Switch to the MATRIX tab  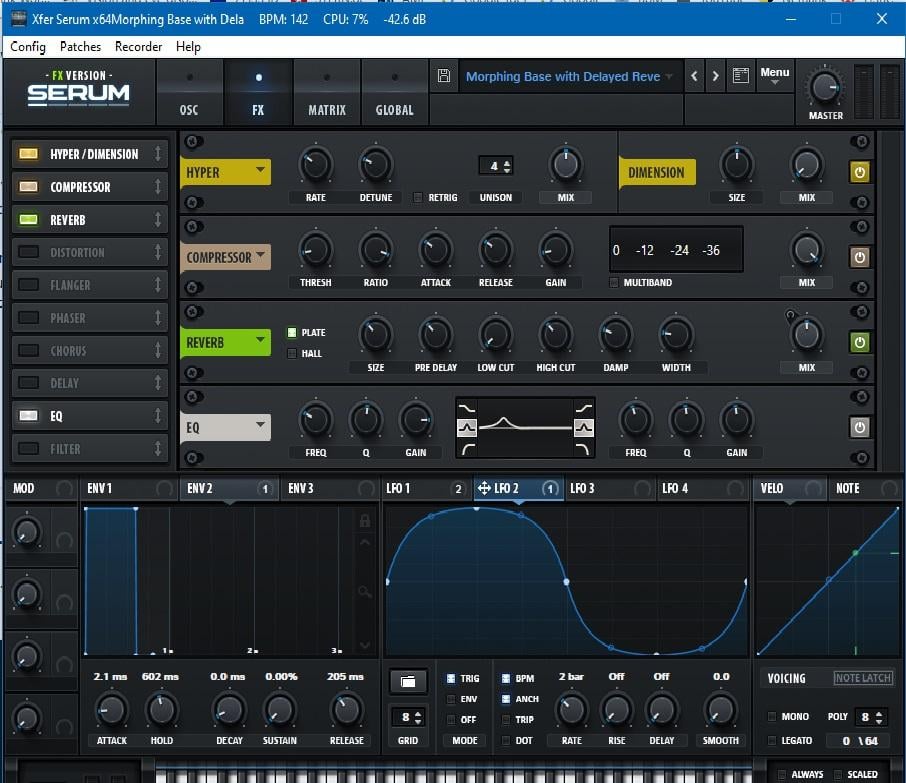[326, 92]
